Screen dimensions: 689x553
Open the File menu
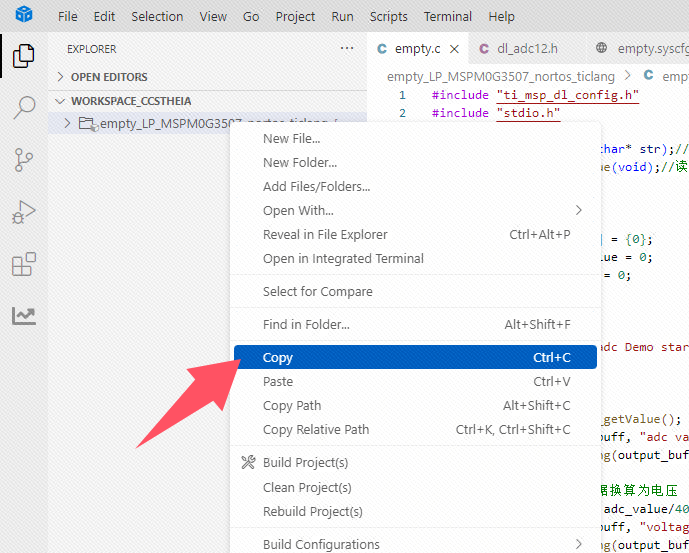68,16
